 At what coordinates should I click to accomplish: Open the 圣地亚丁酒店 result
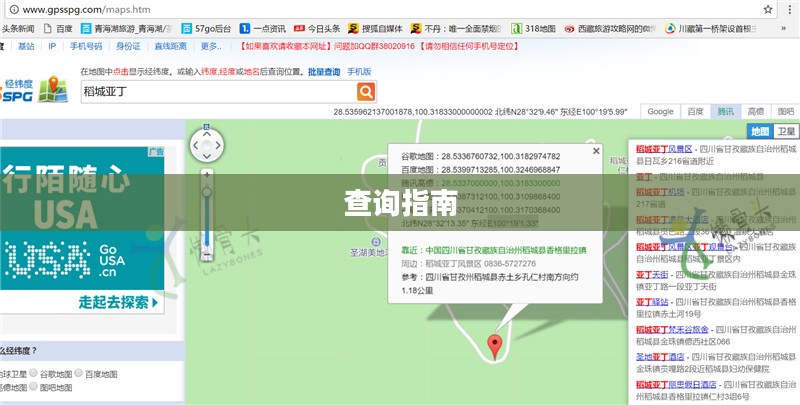(660, 357)
